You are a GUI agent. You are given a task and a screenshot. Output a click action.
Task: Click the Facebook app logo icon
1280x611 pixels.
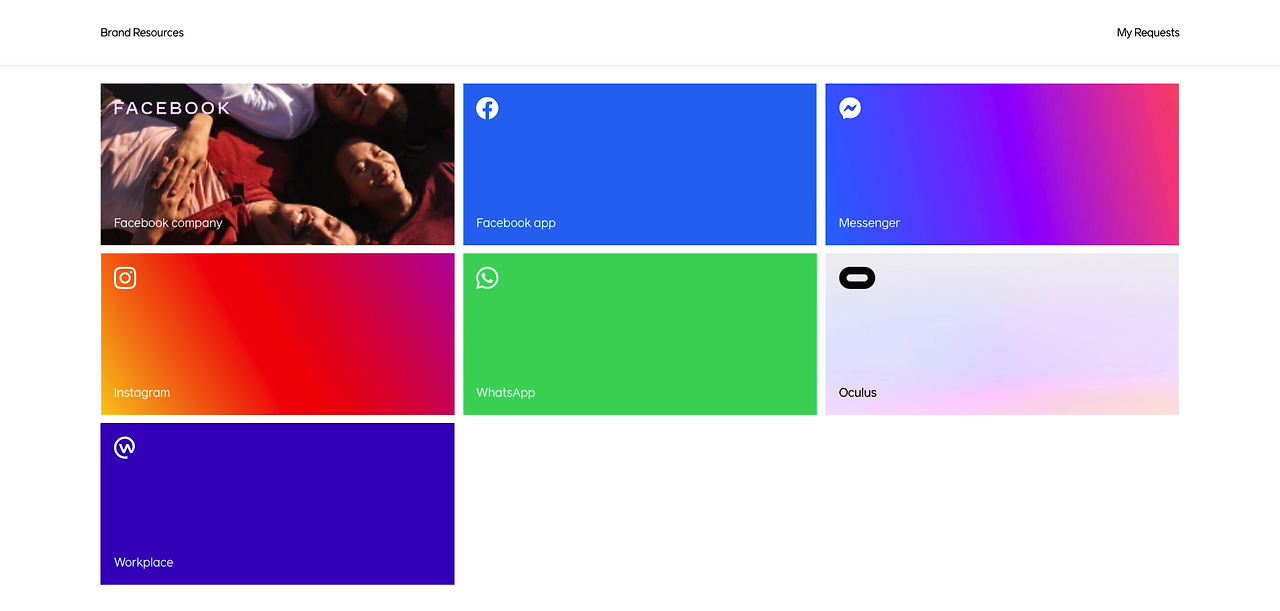(x=487, y=108)
